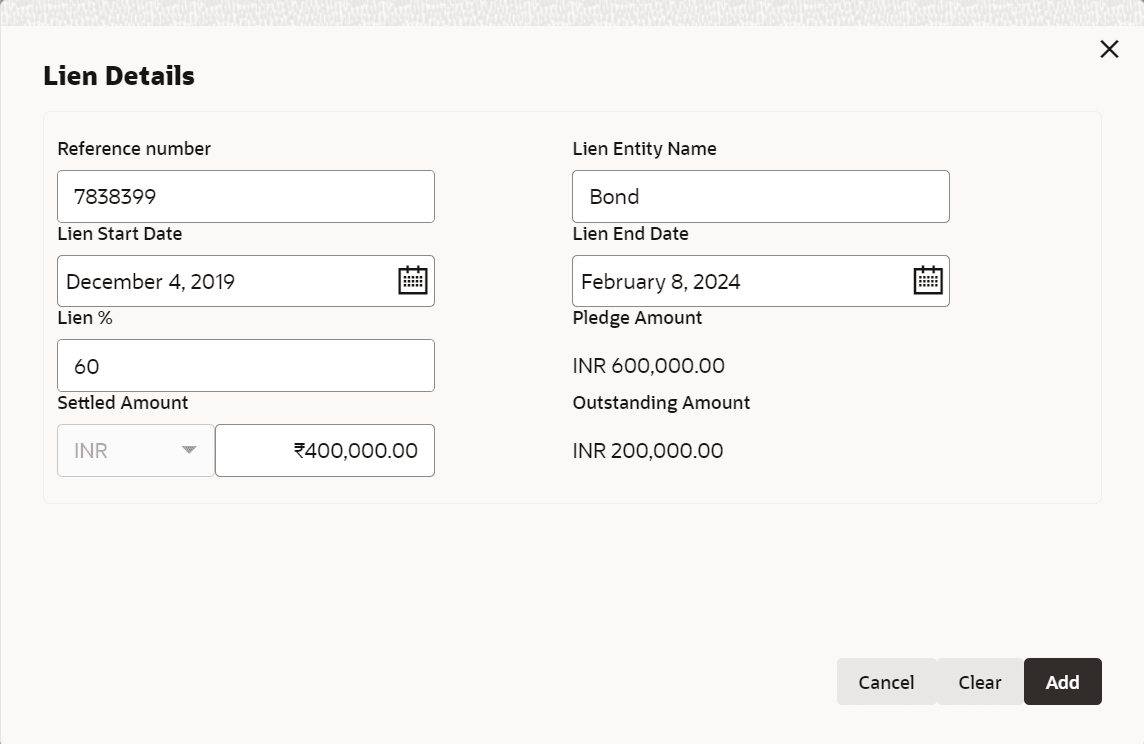This screenshot has width=1144, height=744.
Task: Click the Lien Start Date field
Action: (x=246, y=281)
